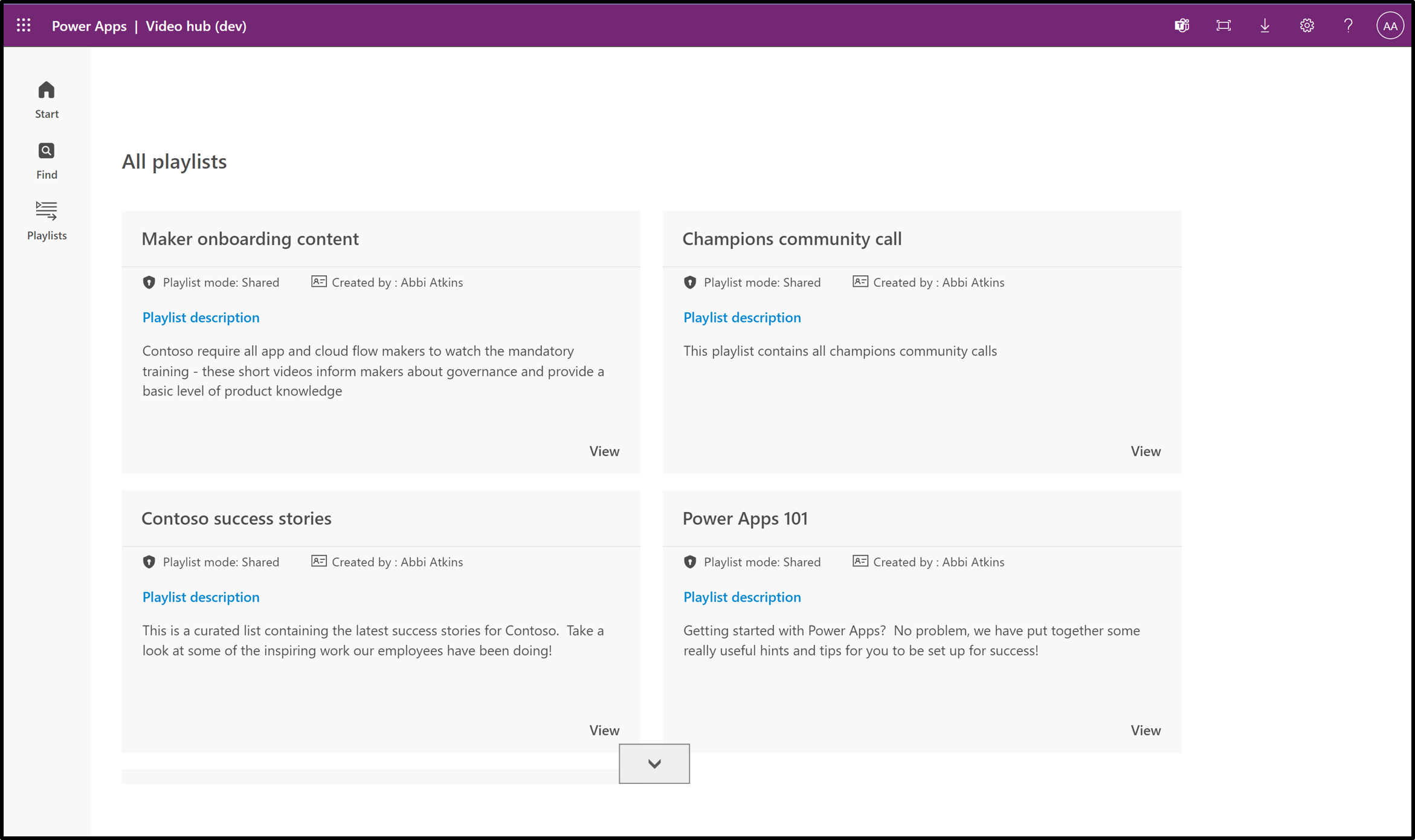Open Playlist description link for Champions community call
This screenshot has width=1415, height=840.
click(742, 317)
